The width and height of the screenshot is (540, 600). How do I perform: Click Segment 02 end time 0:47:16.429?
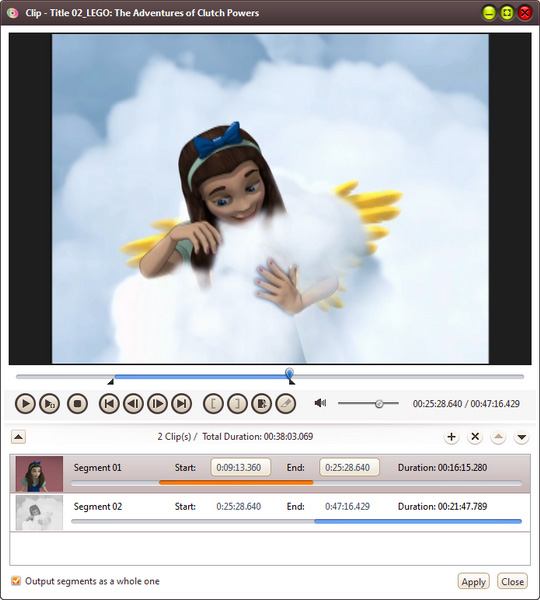347,506
